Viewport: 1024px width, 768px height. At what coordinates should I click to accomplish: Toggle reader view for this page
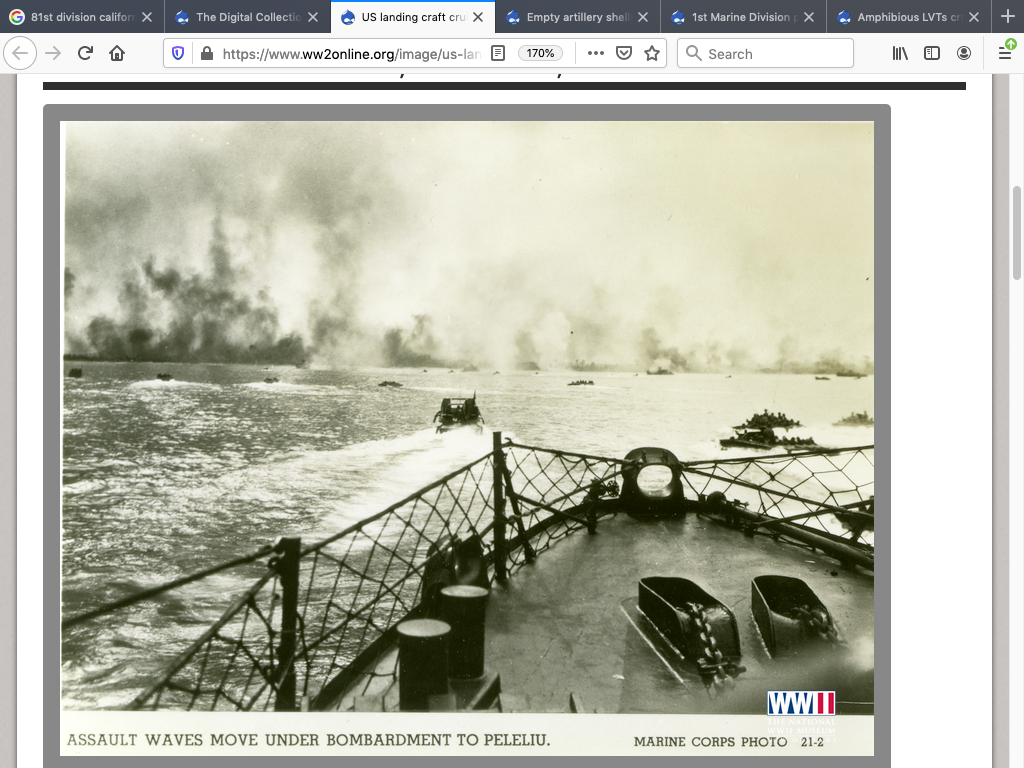(498, 54)
